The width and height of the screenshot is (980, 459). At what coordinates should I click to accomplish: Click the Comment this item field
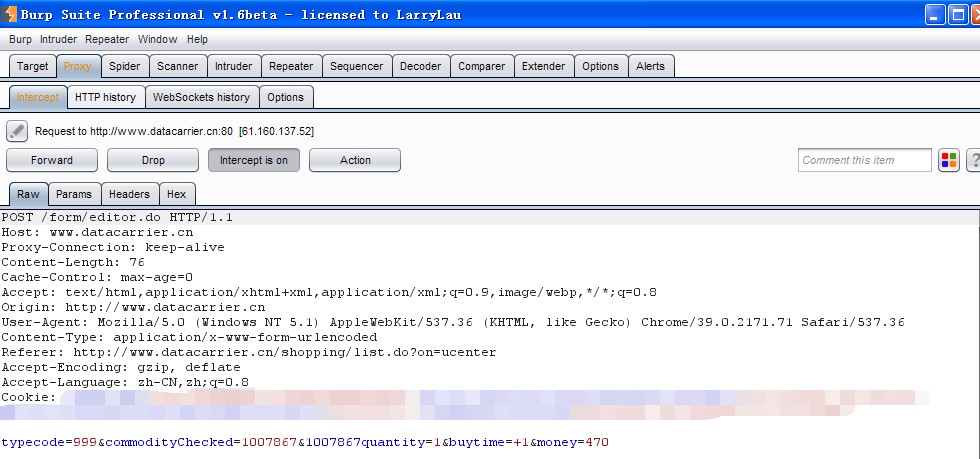(865, 160)
